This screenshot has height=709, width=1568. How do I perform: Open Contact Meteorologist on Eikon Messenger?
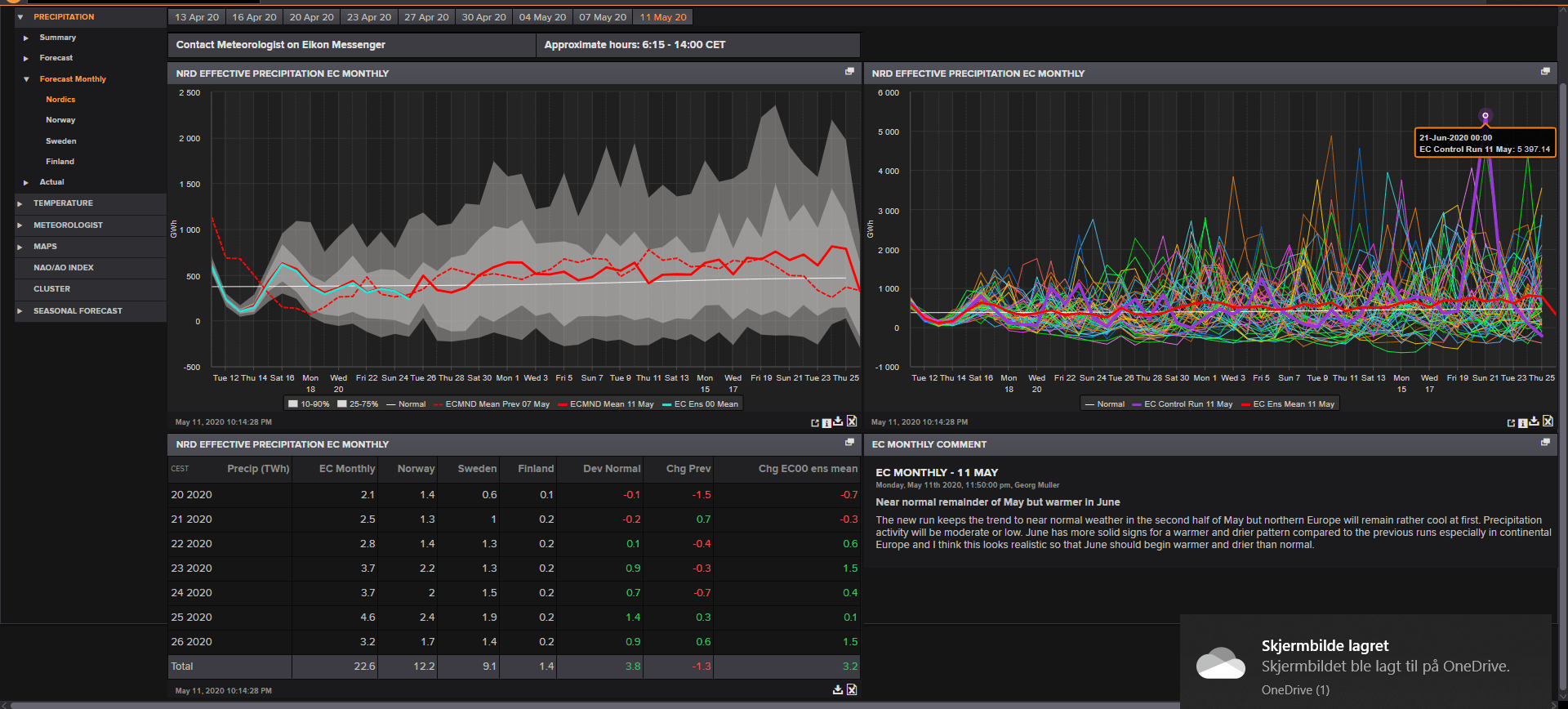point(280,45)
